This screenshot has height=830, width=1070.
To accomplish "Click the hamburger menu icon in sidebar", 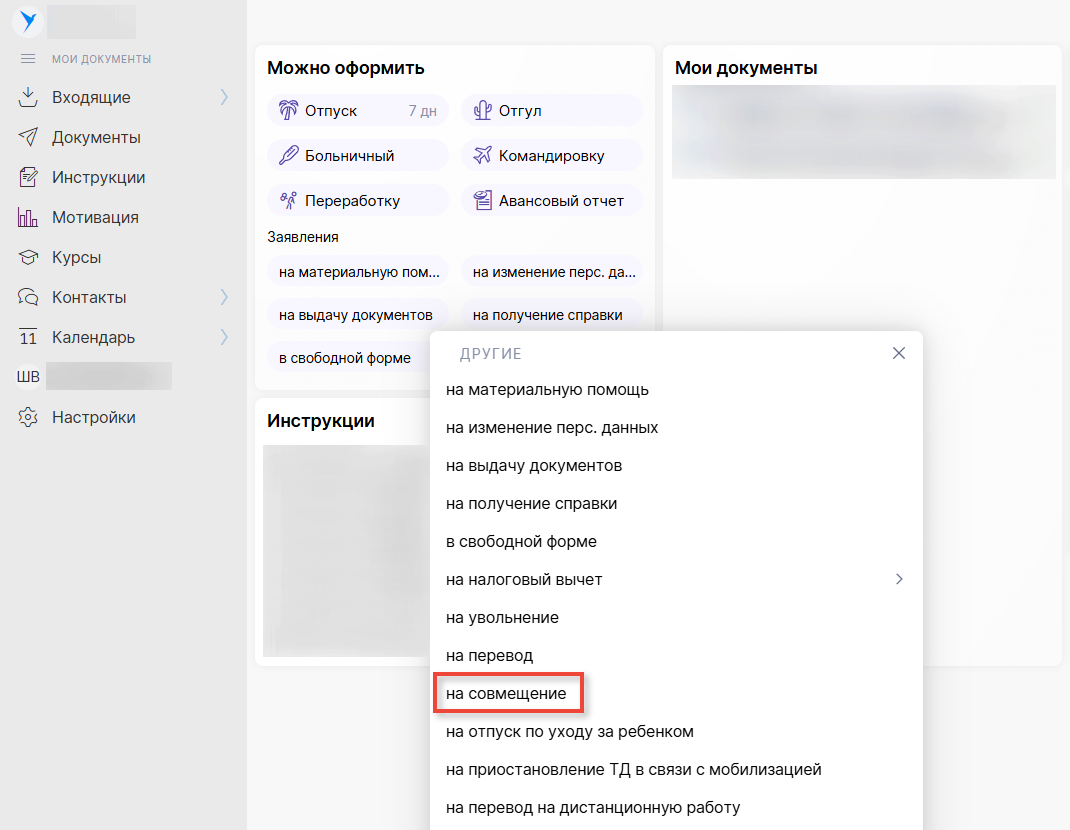I will [x=28, y=59].
